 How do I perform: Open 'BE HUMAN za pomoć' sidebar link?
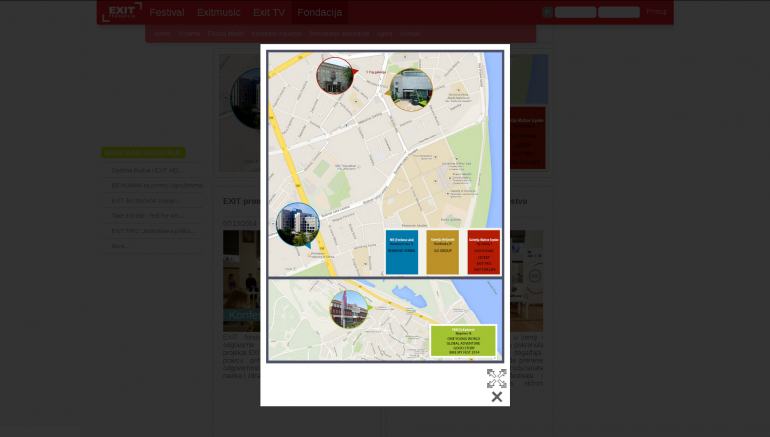pyautogui.click(x=156, y=185)
